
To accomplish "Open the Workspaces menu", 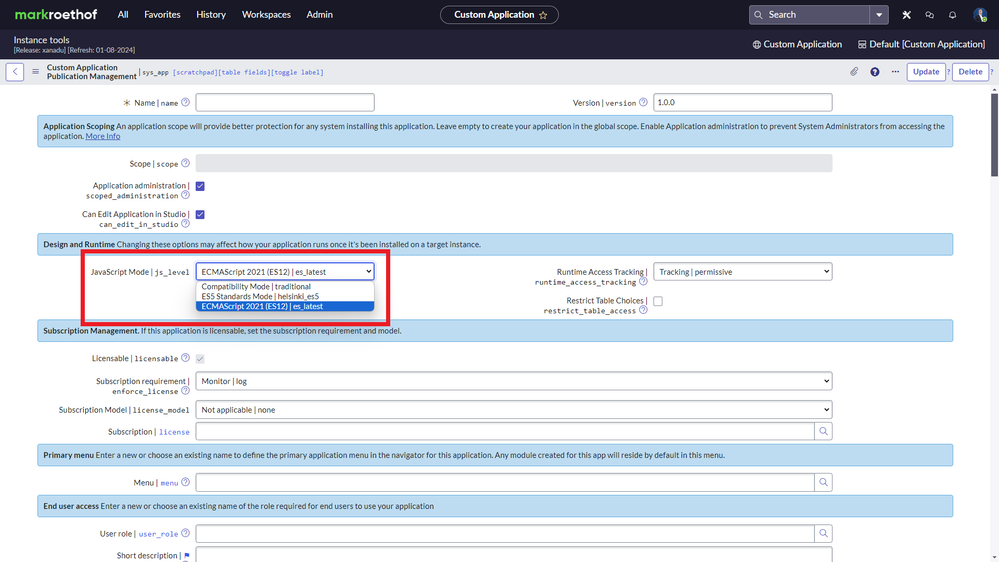I will [x=266, y=15].
